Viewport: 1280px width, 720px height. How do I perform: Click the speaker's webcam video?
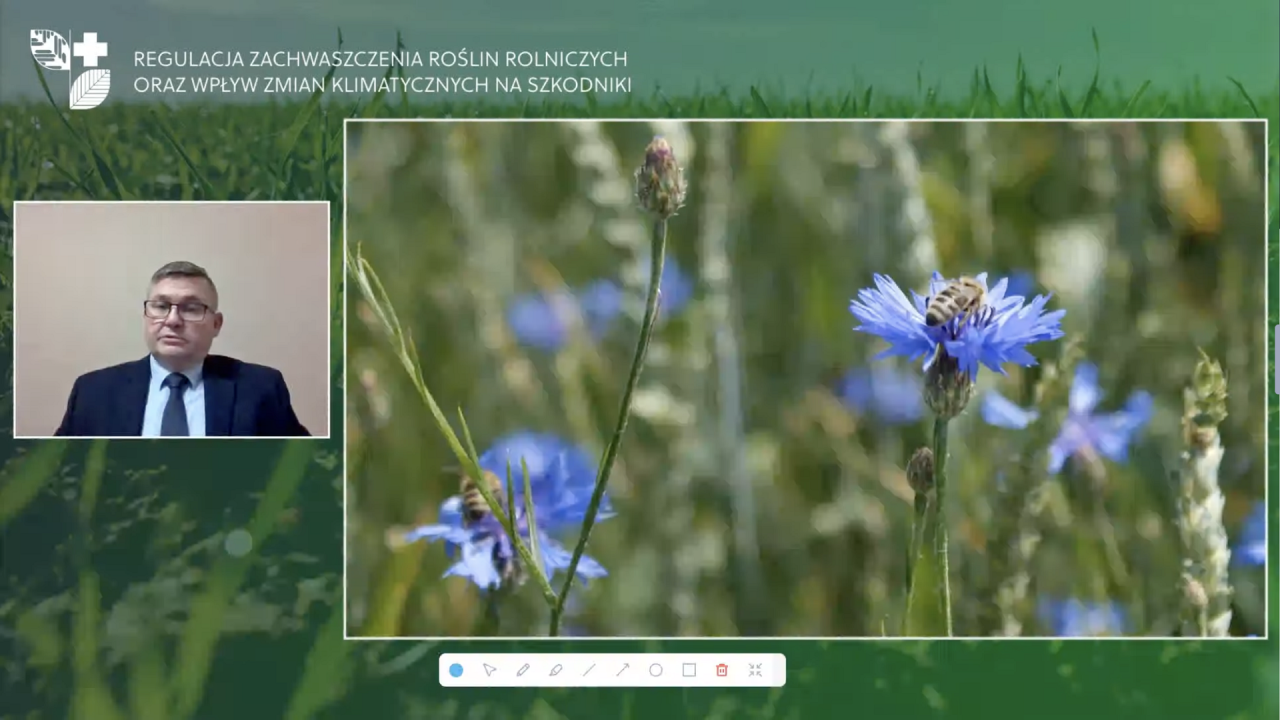(172, 319)
